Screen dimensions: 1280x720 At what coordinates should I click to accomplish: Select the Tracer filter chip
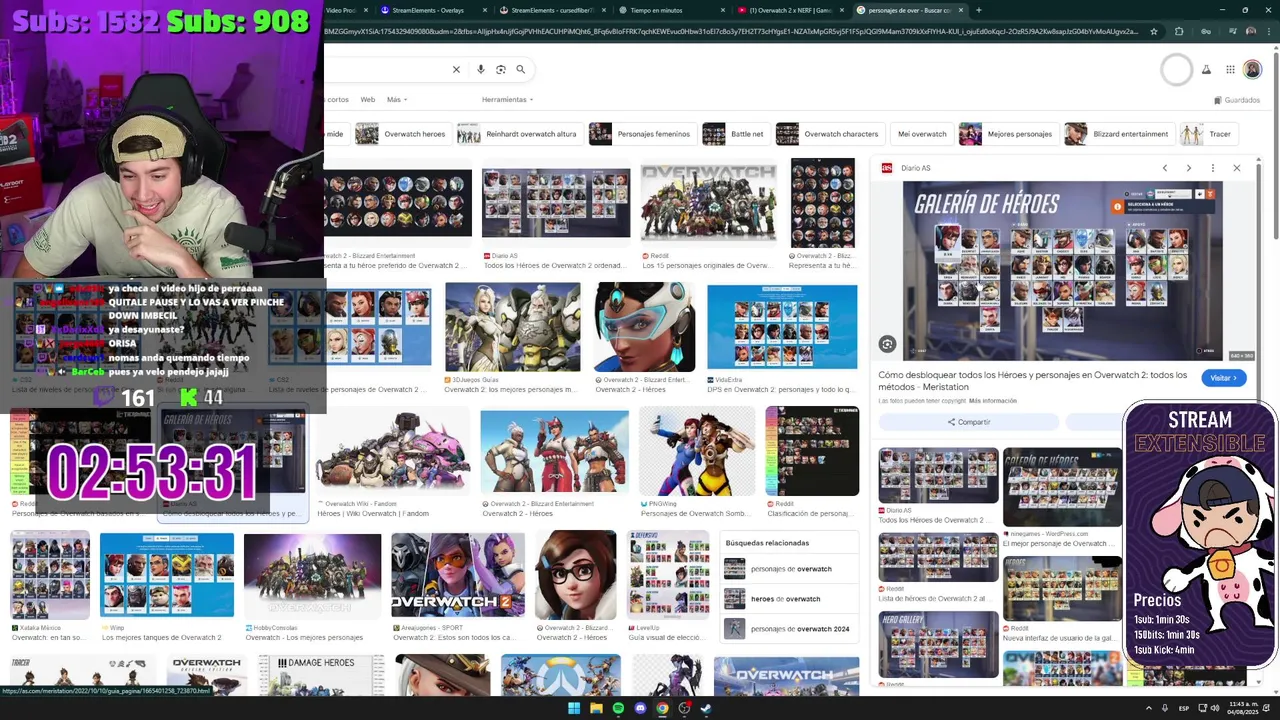pyautogui.click(x=1208, y=134)
